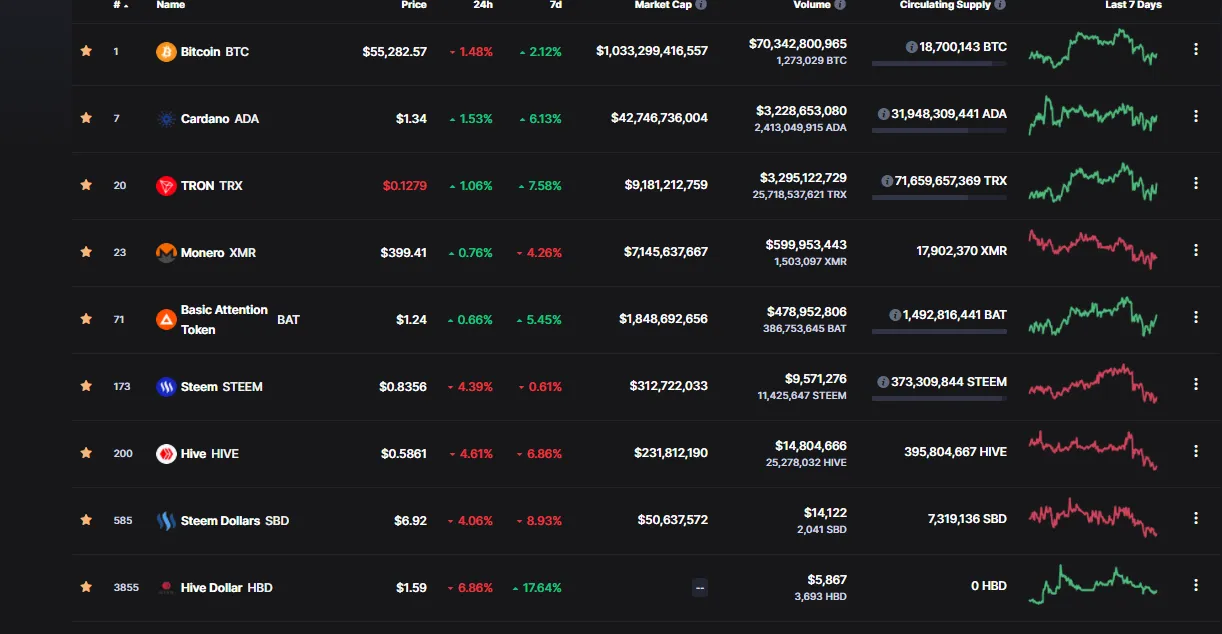Click Steem market cap $312,722,033
Screen dimensions: 1222x634
click(669, 386)
